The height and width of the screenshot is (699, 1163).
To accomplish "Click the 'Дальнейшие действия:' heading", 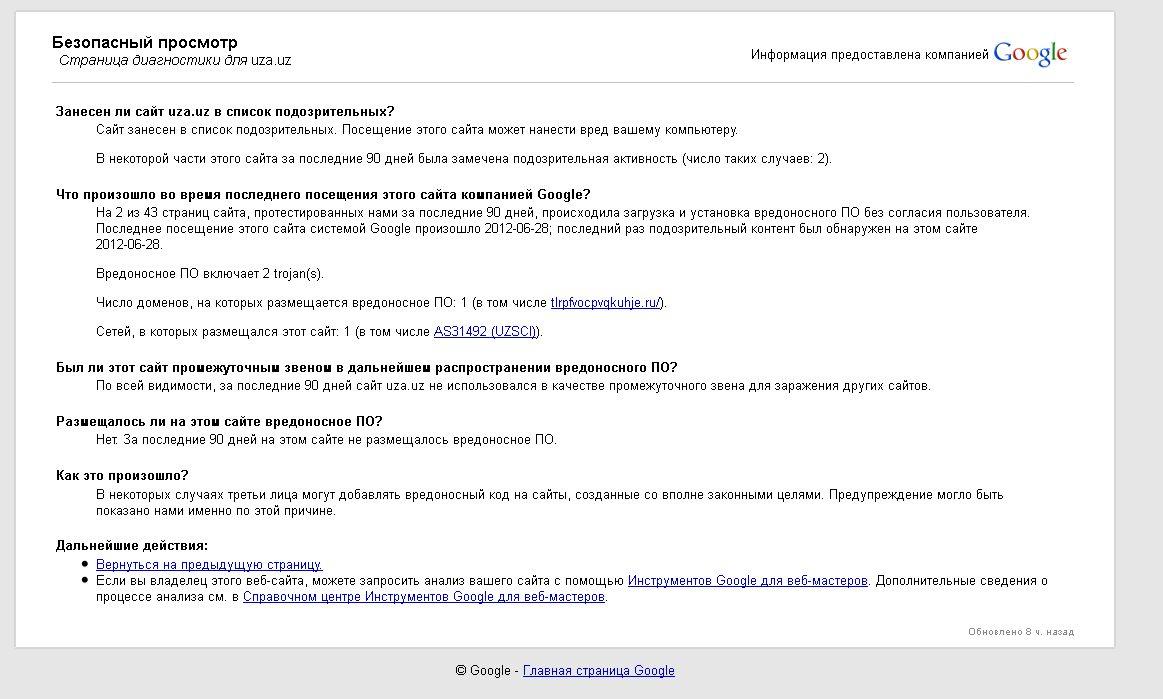I will coord(132,545).
